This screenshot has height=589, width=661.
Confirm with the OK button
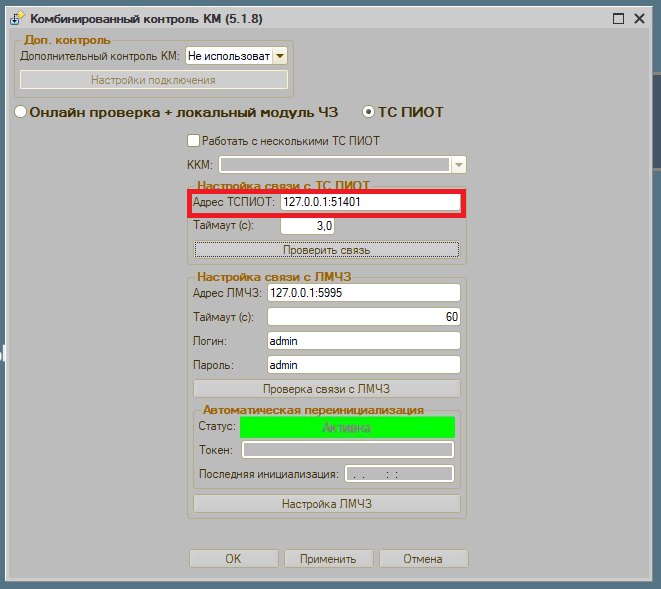pos(234,559)
